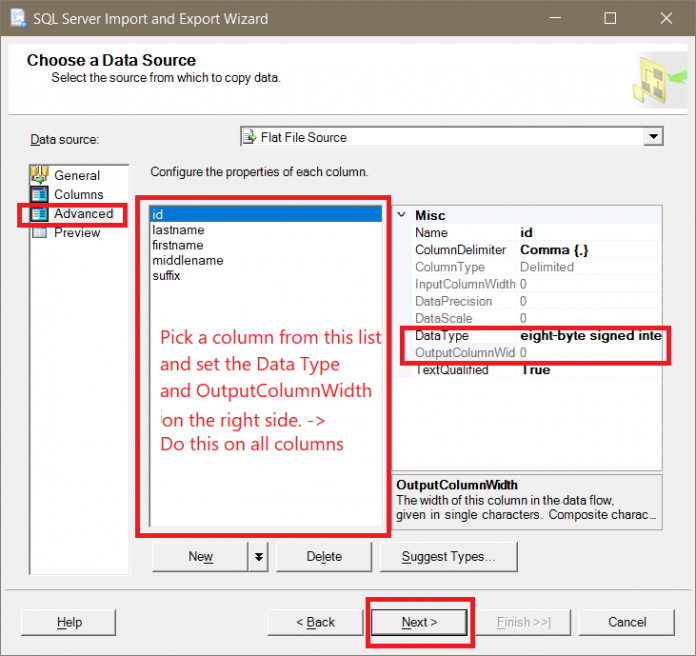Click the Delete column button

pyautogui.click(x=323, y=557)
